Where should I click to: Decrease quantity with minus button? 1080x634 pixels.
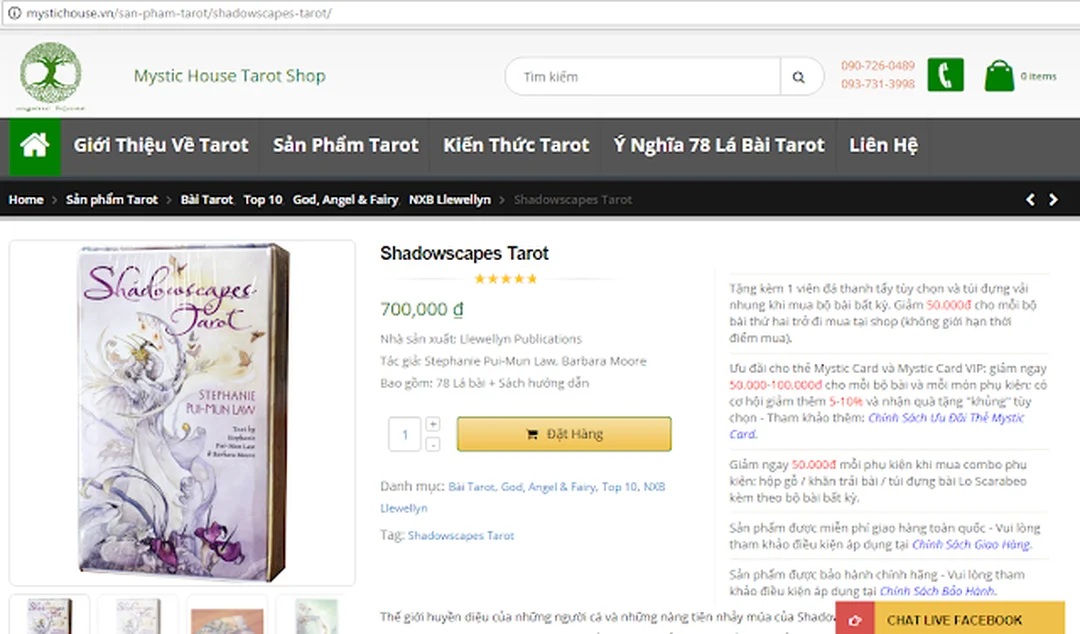point(433,444)
